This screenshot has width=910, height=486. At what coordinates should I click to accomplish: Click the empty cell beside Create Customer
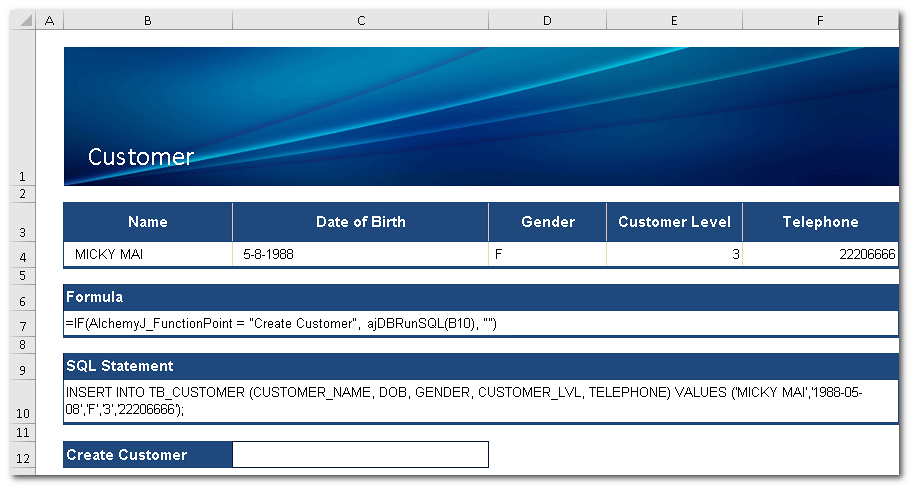pos(360,455)
